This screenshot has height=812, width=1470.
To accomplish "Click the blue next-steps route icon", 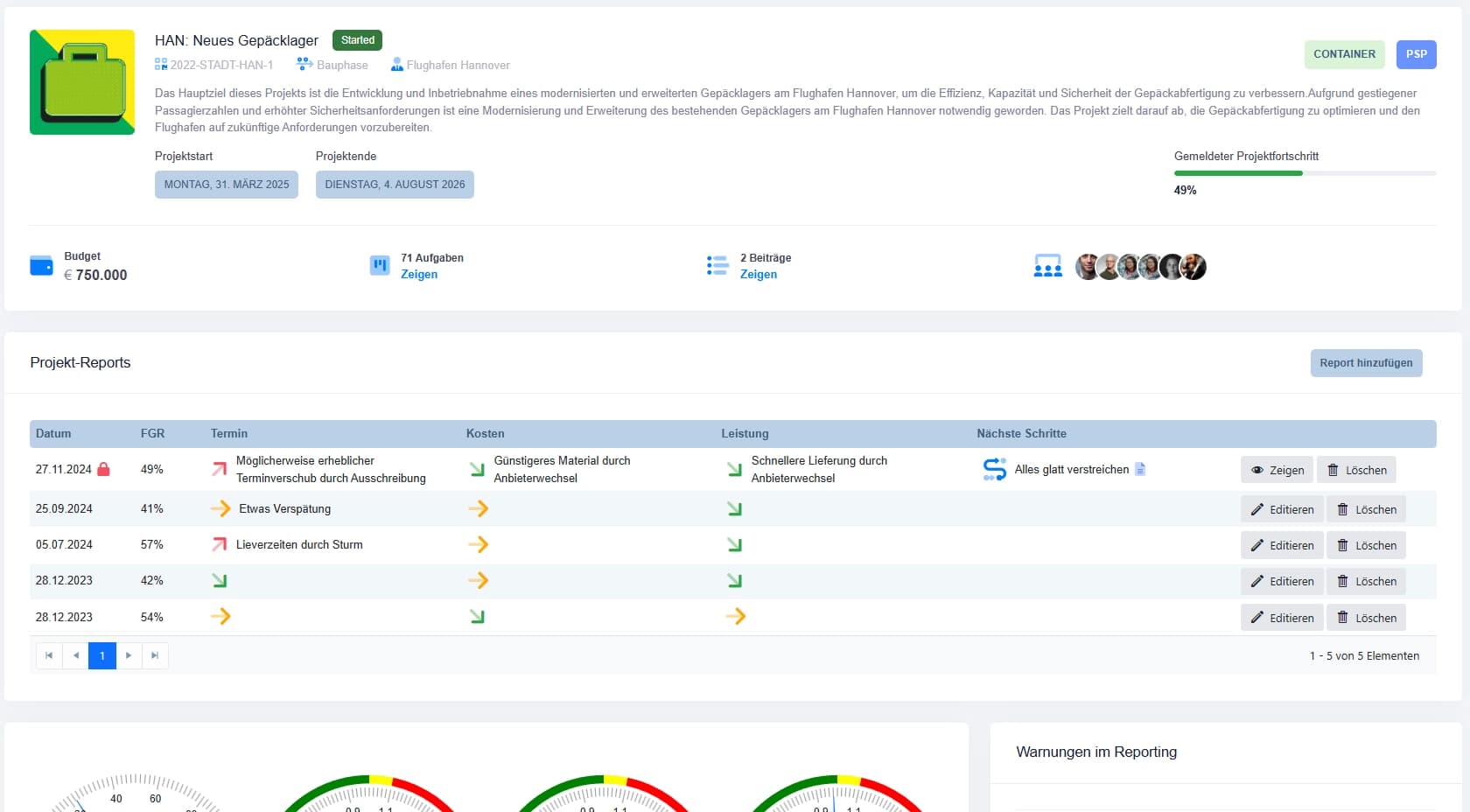I will point(995,470).
